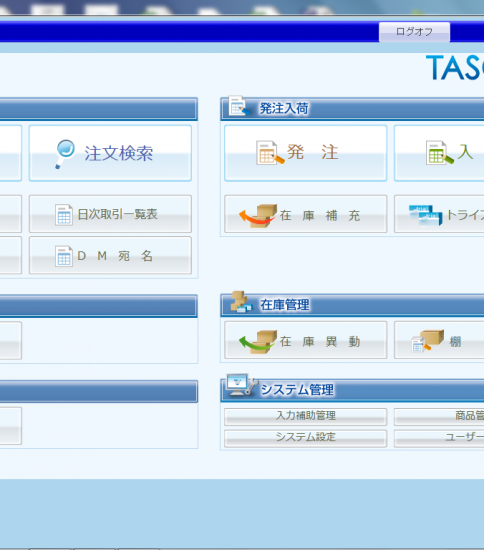Click the TAS logo text
The height and width of the screenshot is (550, 484).
click(x=455, y=68)
